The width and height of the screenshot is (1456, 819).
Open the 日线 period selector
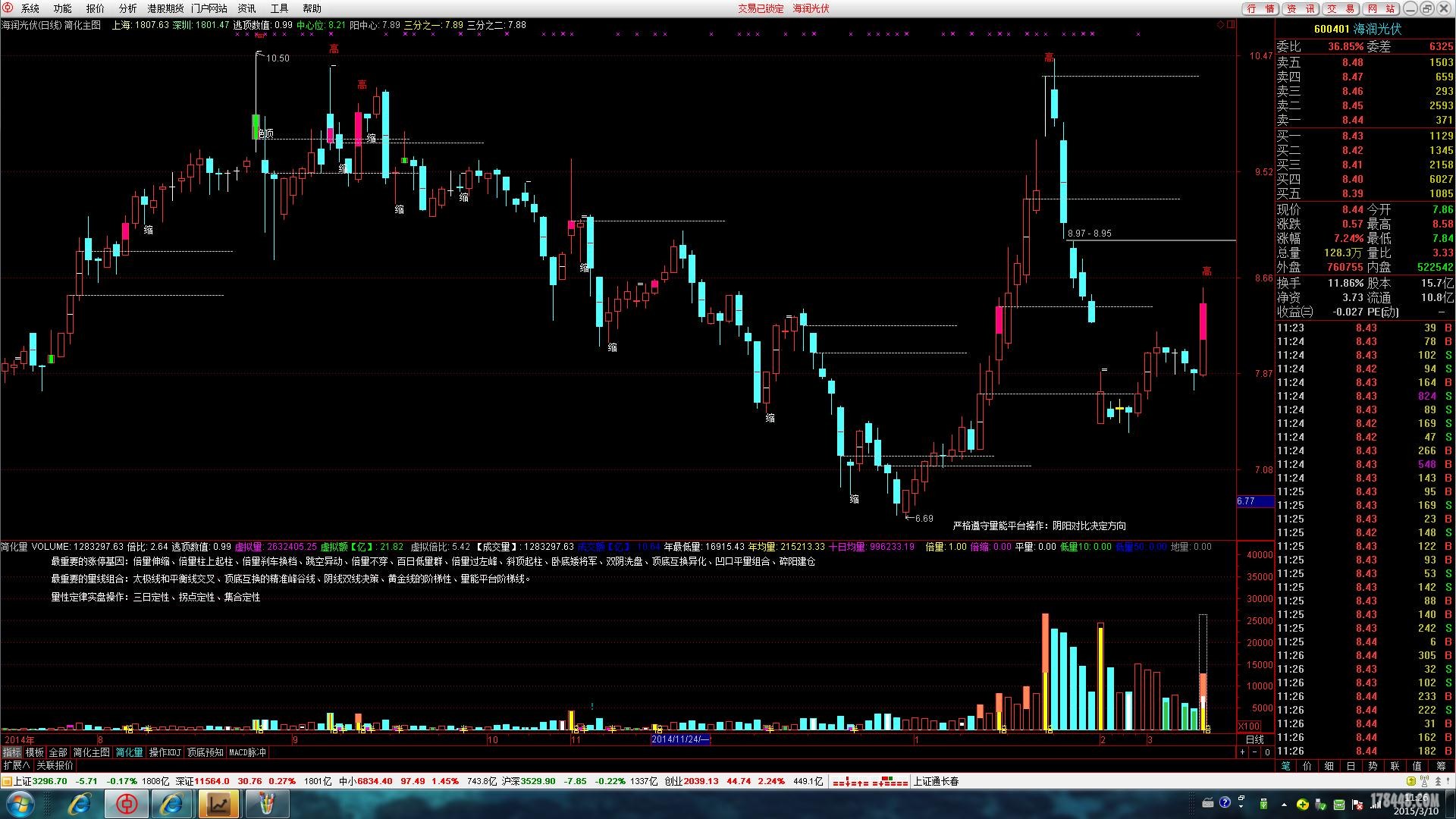(x=1255, y=739)
